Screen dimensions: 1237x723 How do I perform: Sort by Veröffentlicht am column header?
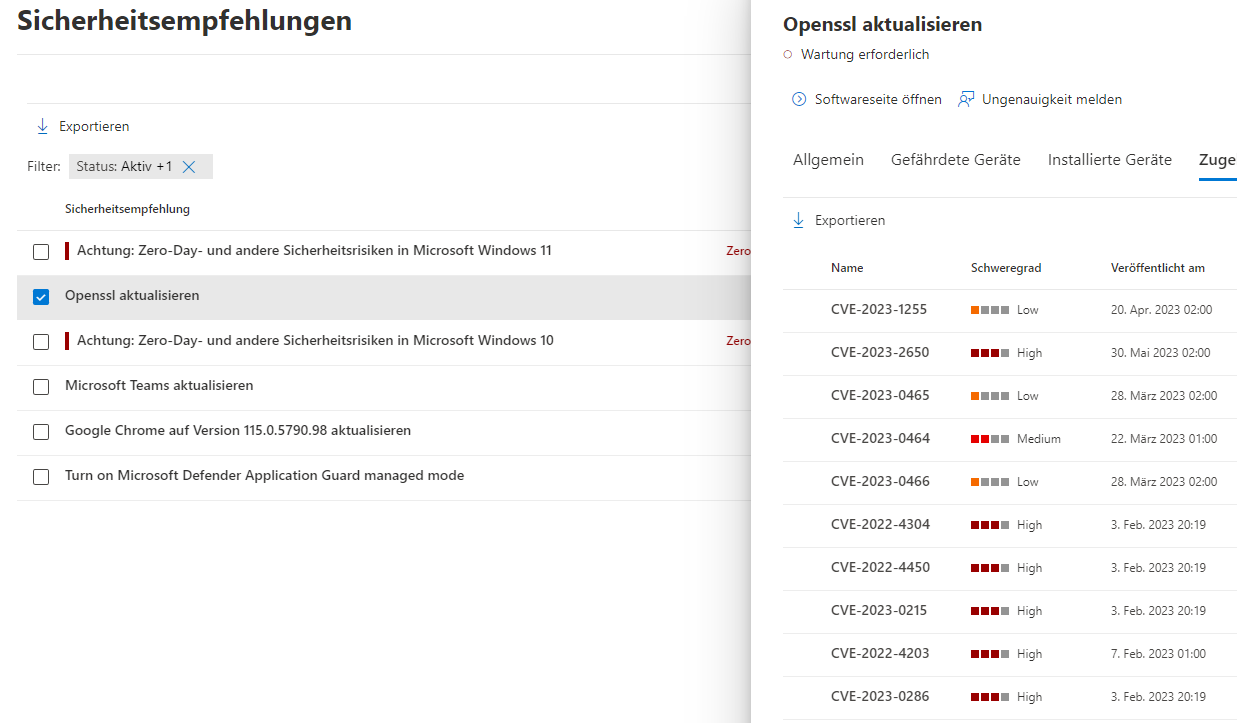[x=1157, y=268]
